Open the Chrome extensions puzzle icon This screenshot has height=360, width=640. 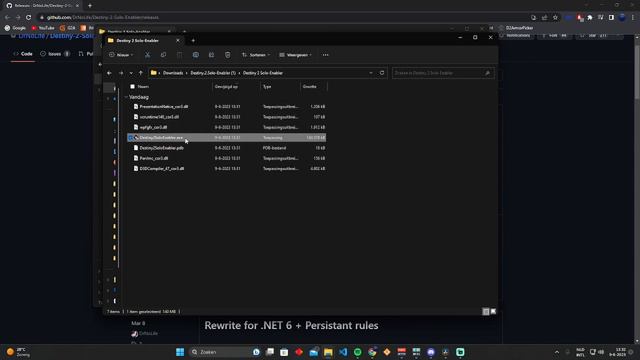click(x=590, y=18)
